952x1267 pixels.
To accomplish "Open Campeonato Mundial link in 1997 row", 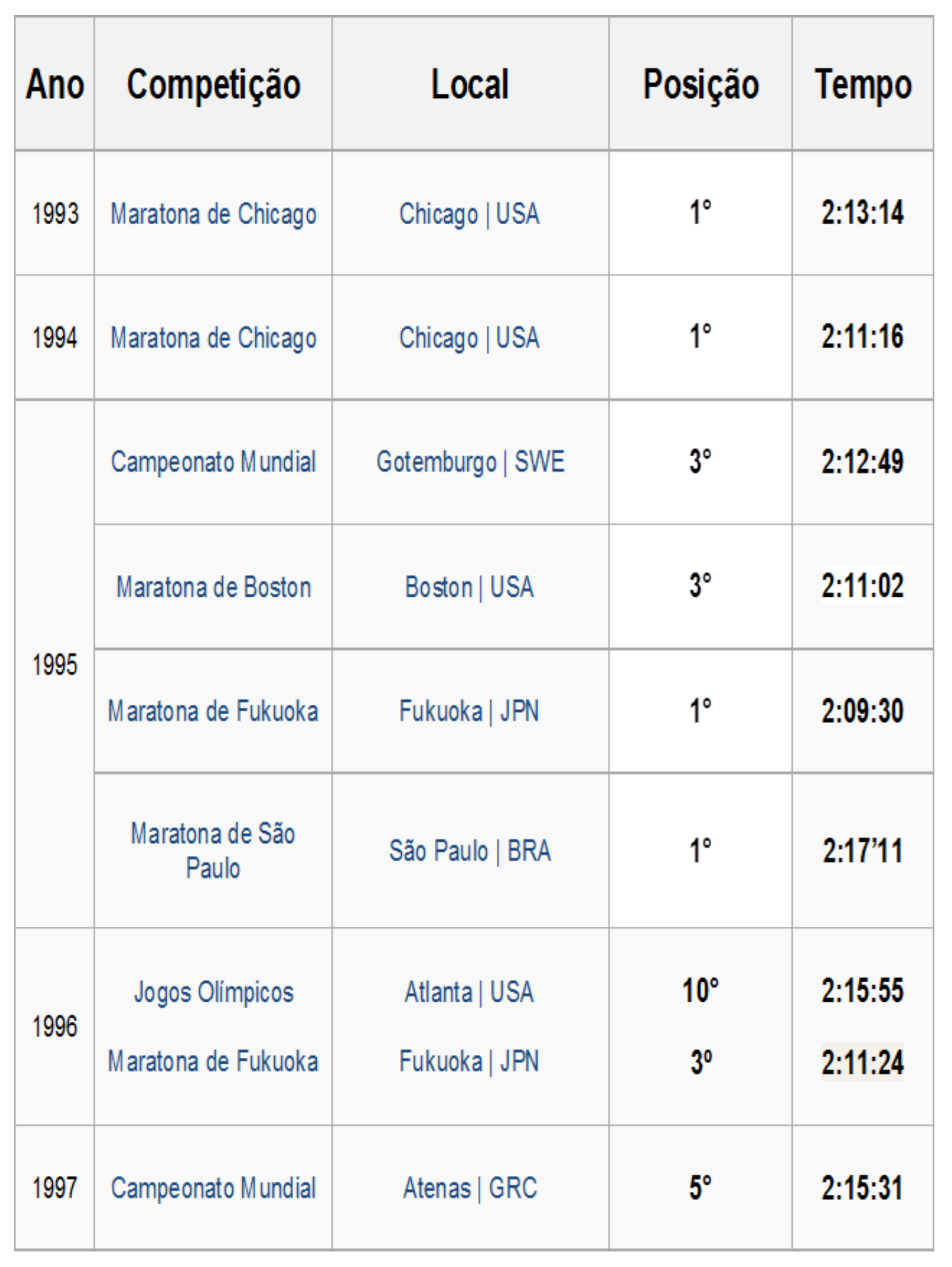I will tap(213, 1188).
